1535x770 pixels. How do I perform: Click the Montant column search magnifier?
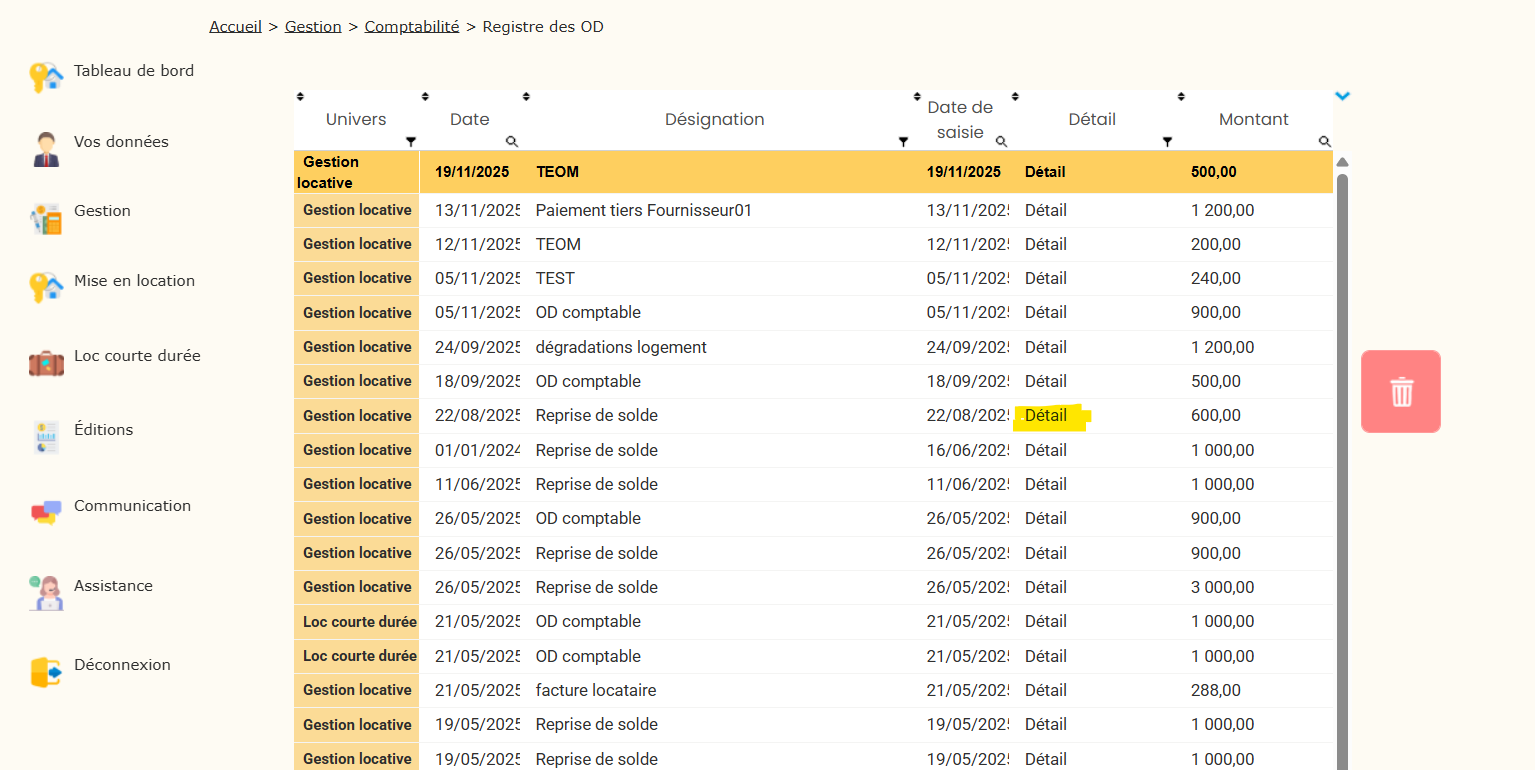coord(1324,142)
